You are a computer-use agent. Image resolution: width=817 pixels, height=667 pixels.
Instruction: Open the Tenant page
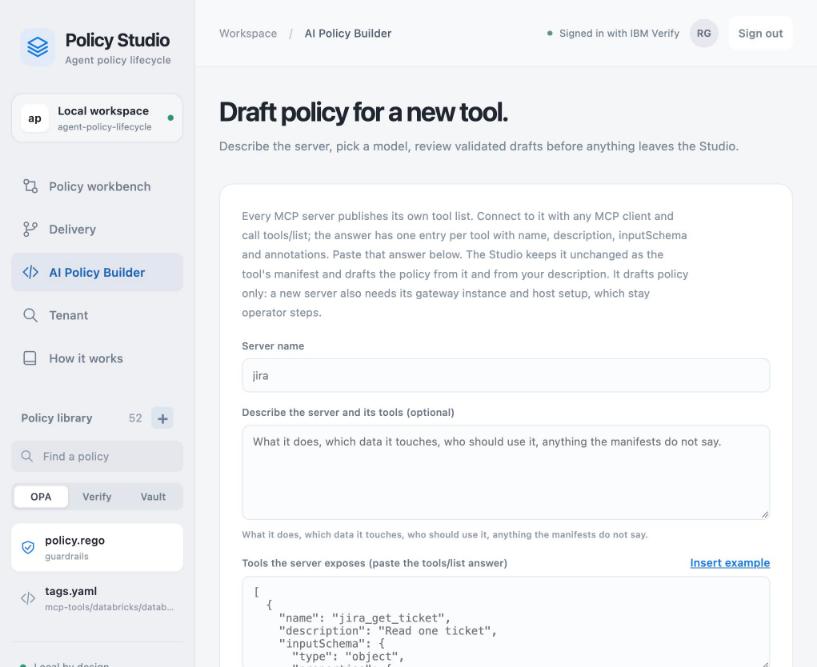coord(97,315)
